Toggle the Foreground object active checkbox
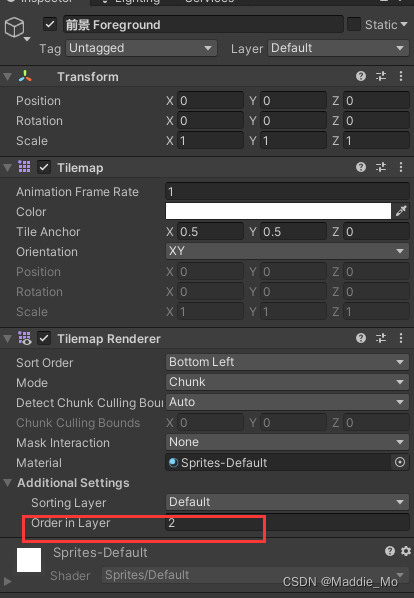Viewport: 414px width, 598px height. coord(50,25)
